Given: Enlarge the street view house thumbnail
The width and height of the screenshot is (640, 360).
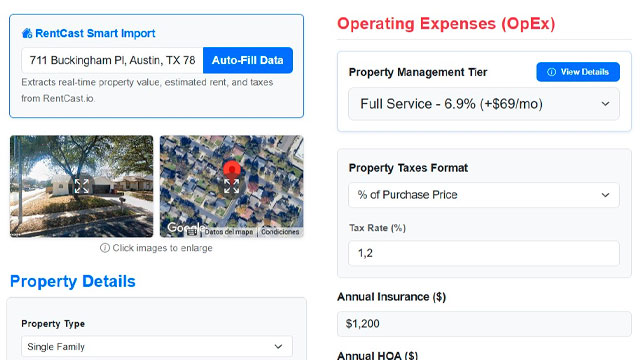Looking at the screenshot, I should point(81,186).
